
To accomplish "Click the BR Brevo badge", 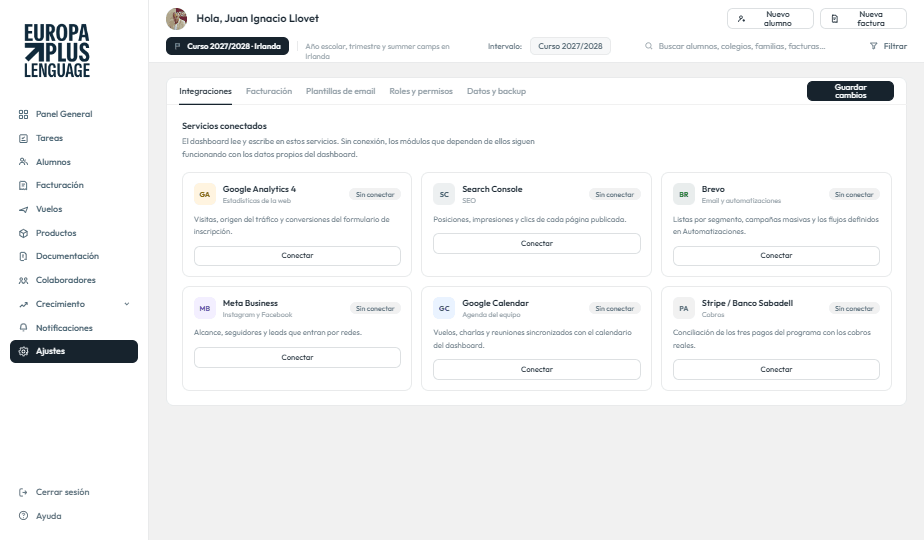I will [x=684, y=195].
